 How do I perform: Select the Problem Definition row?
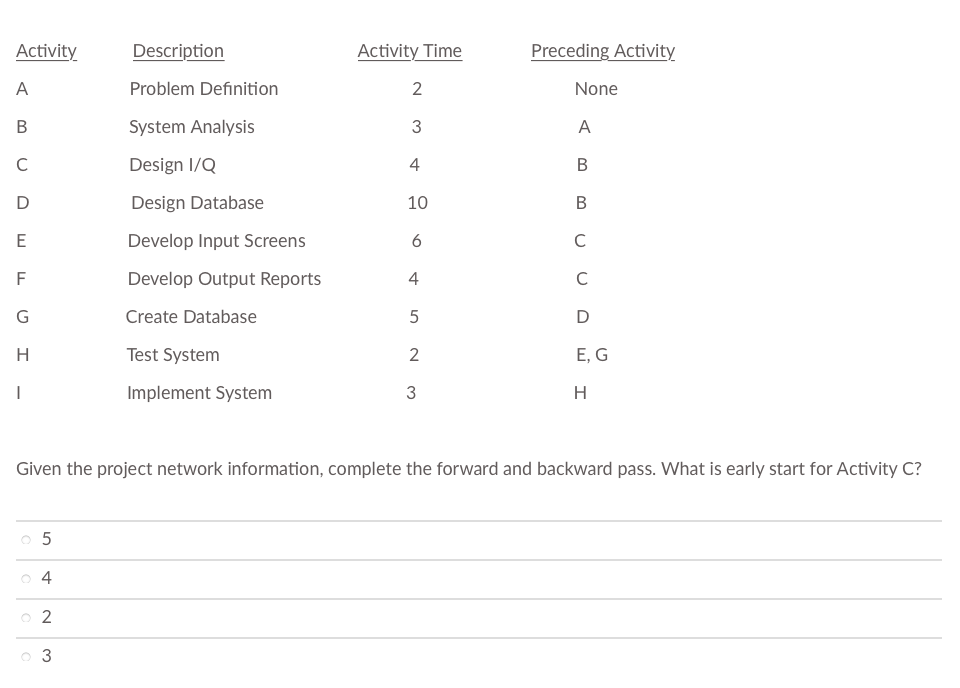(x=203, y=89)
